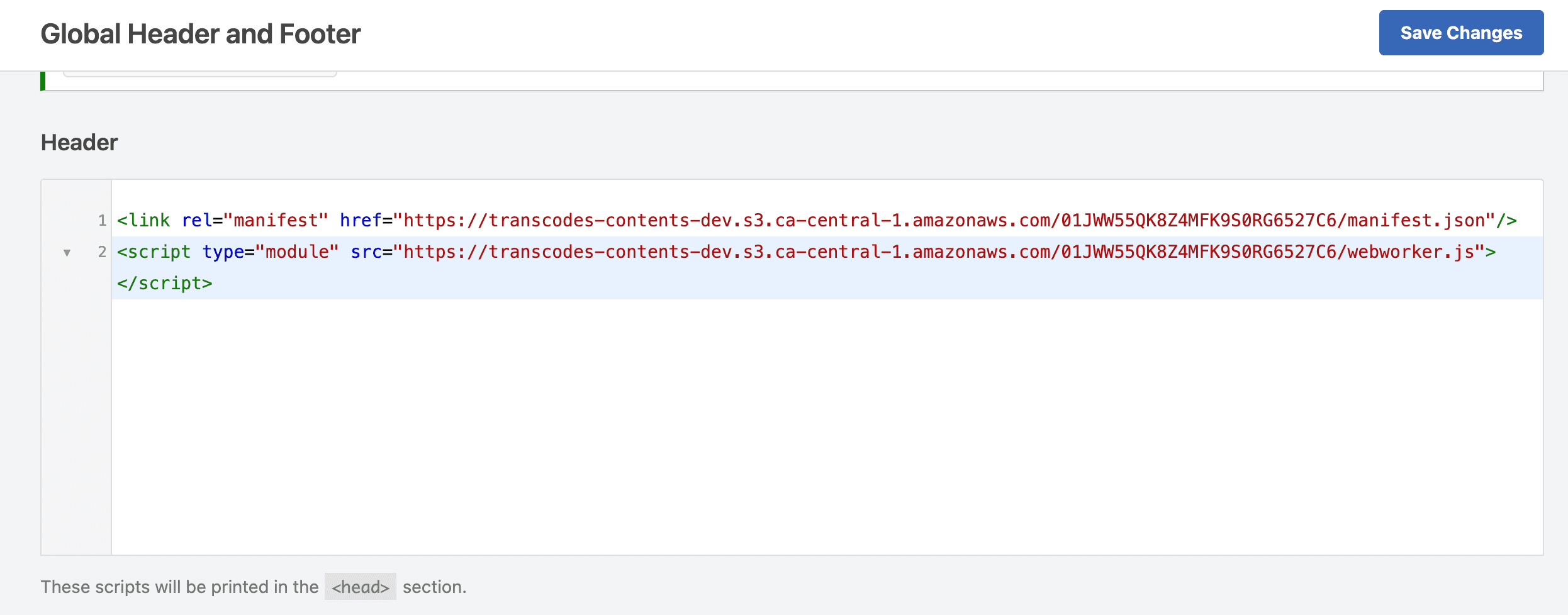
Task: Click the manifest.json URL on line 1
Action: tap(944, 220)
